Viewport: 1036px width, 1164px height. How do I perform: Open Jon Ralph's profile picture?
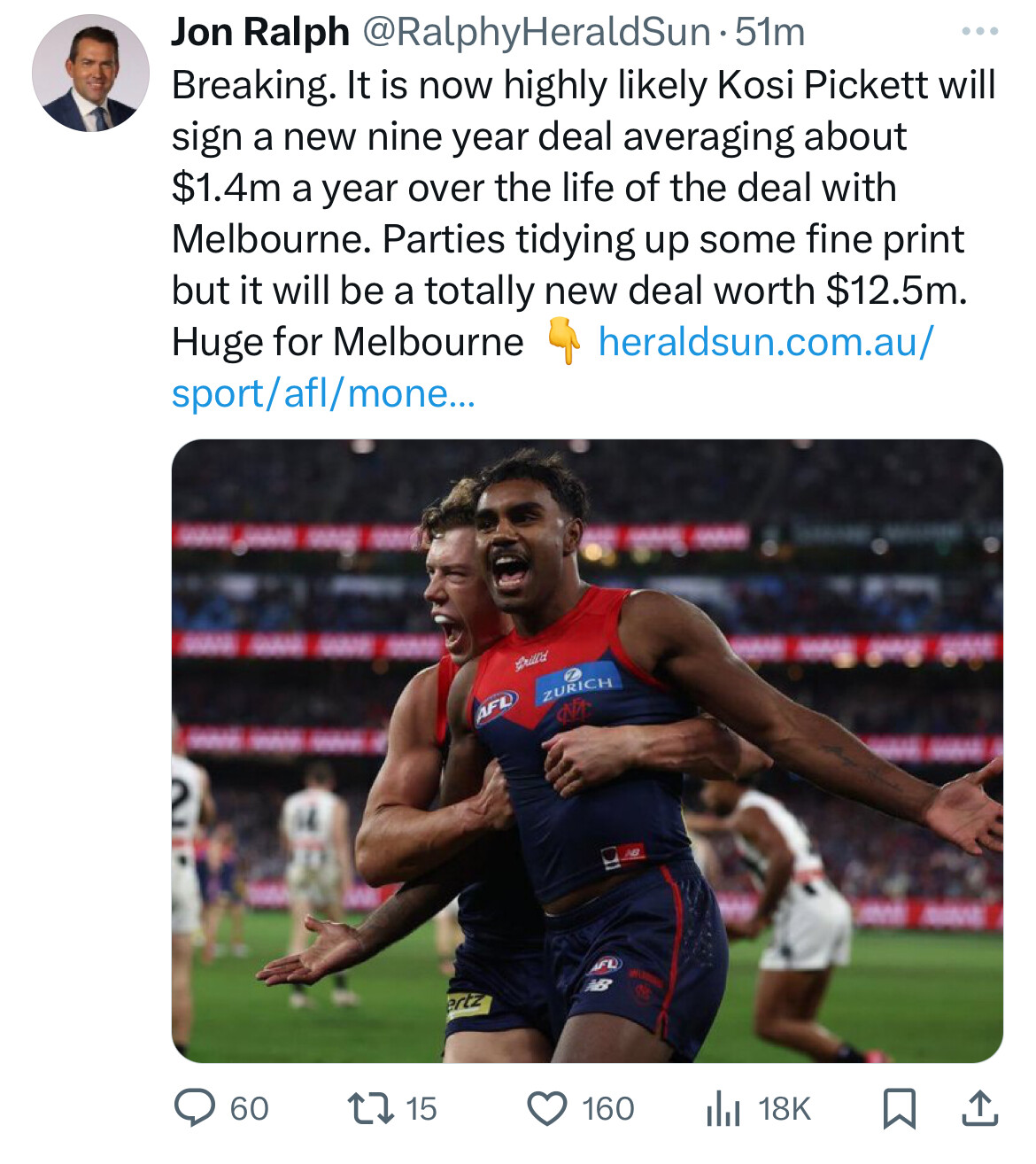point(90,74)
